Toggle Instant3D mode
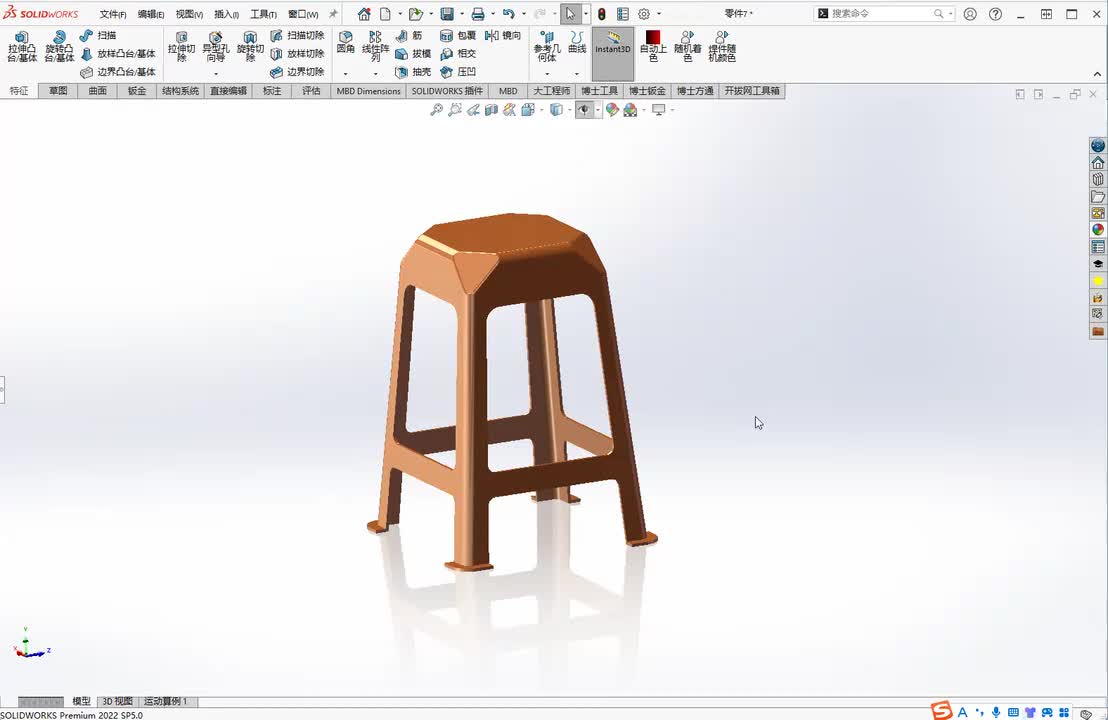 pos(613,54)
